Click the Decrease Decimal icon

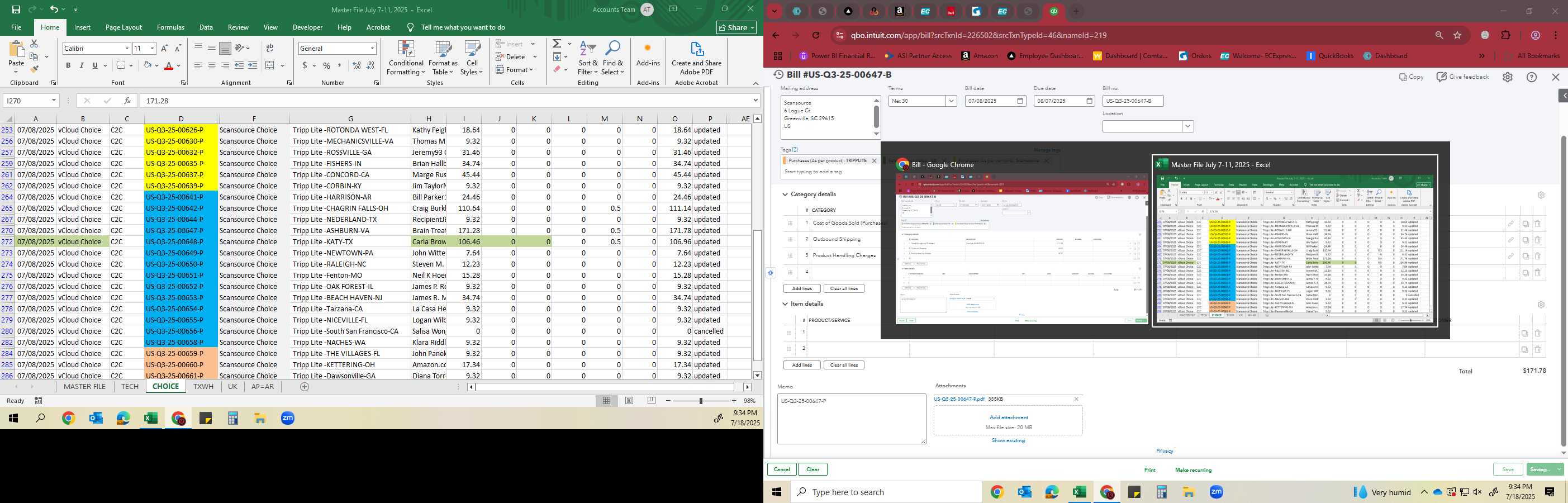[x=370, y=65]
